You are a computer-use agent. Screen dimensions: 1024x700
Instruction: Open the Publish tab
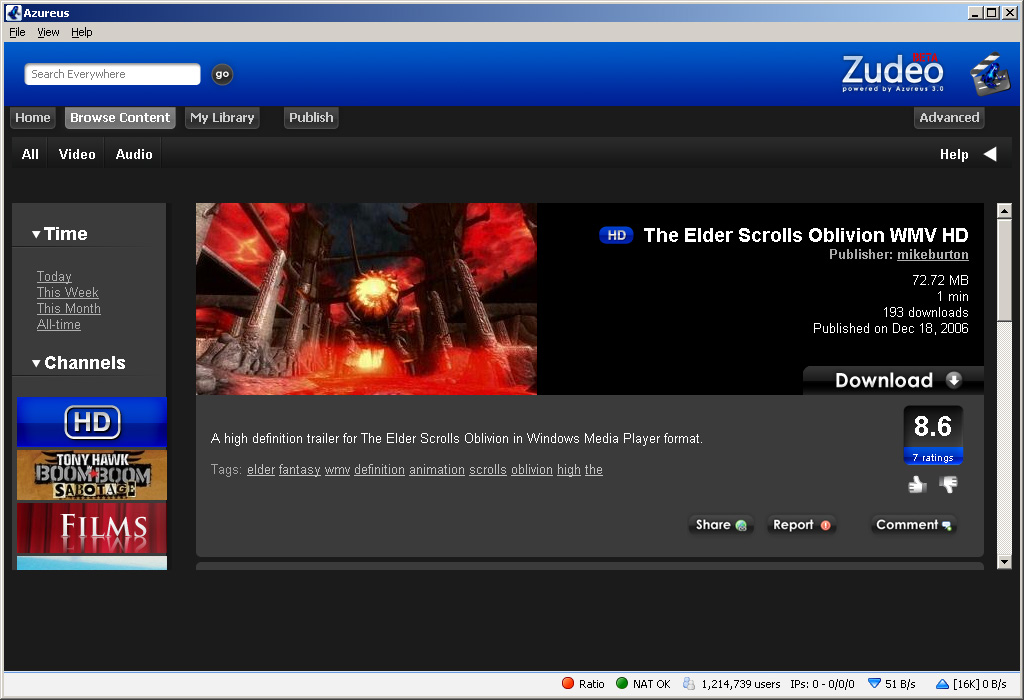tap(311, 118)
